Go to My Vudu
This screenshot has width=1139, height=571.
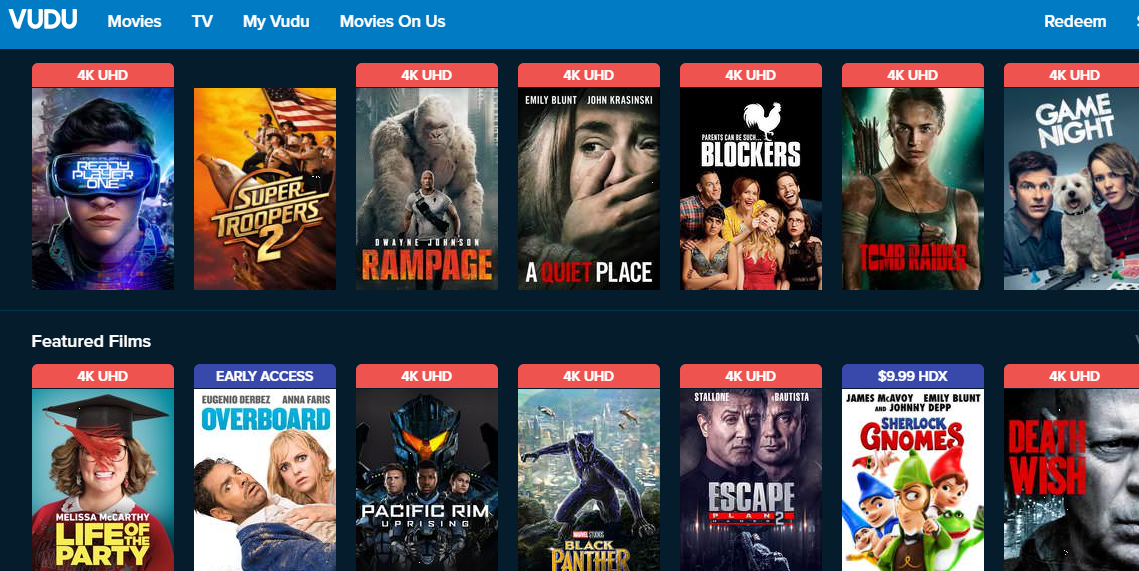pyautogui.click(x=276, y=22)
